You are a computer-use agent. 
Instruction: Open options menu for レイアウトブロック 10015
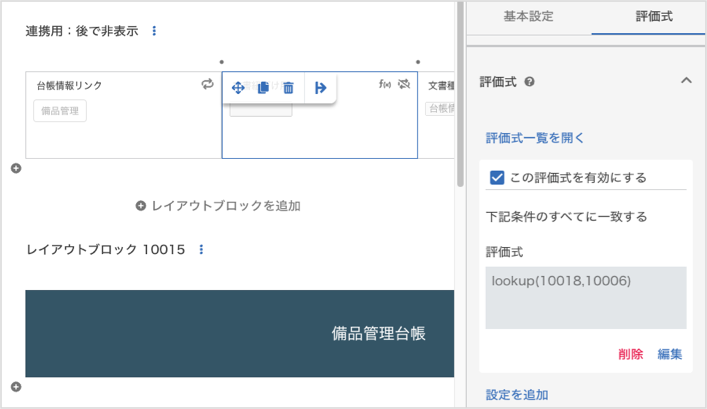tap(201, 249)
